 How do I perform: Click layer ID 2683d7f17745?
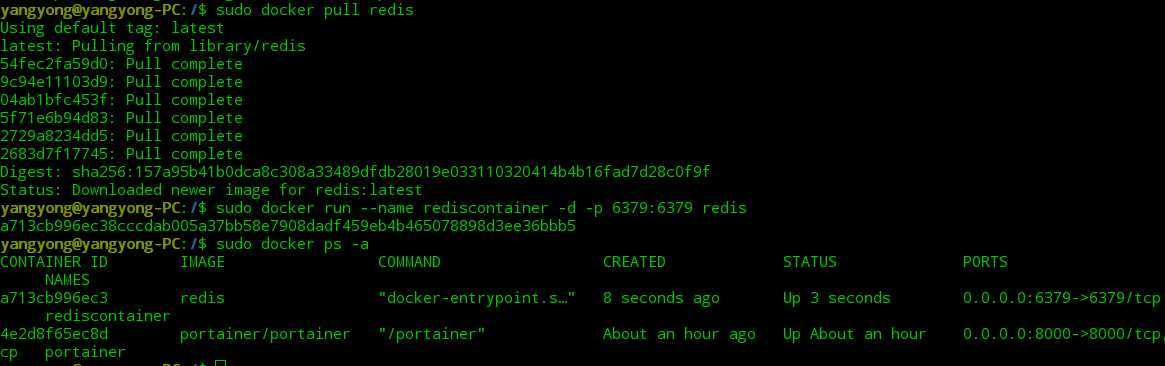[58, 154]
